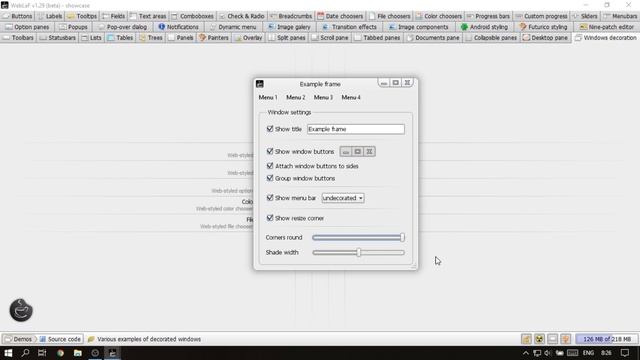Toggle the Show title checkbox
This screenshot has height=360, width=640.
(x=270, y=129)
